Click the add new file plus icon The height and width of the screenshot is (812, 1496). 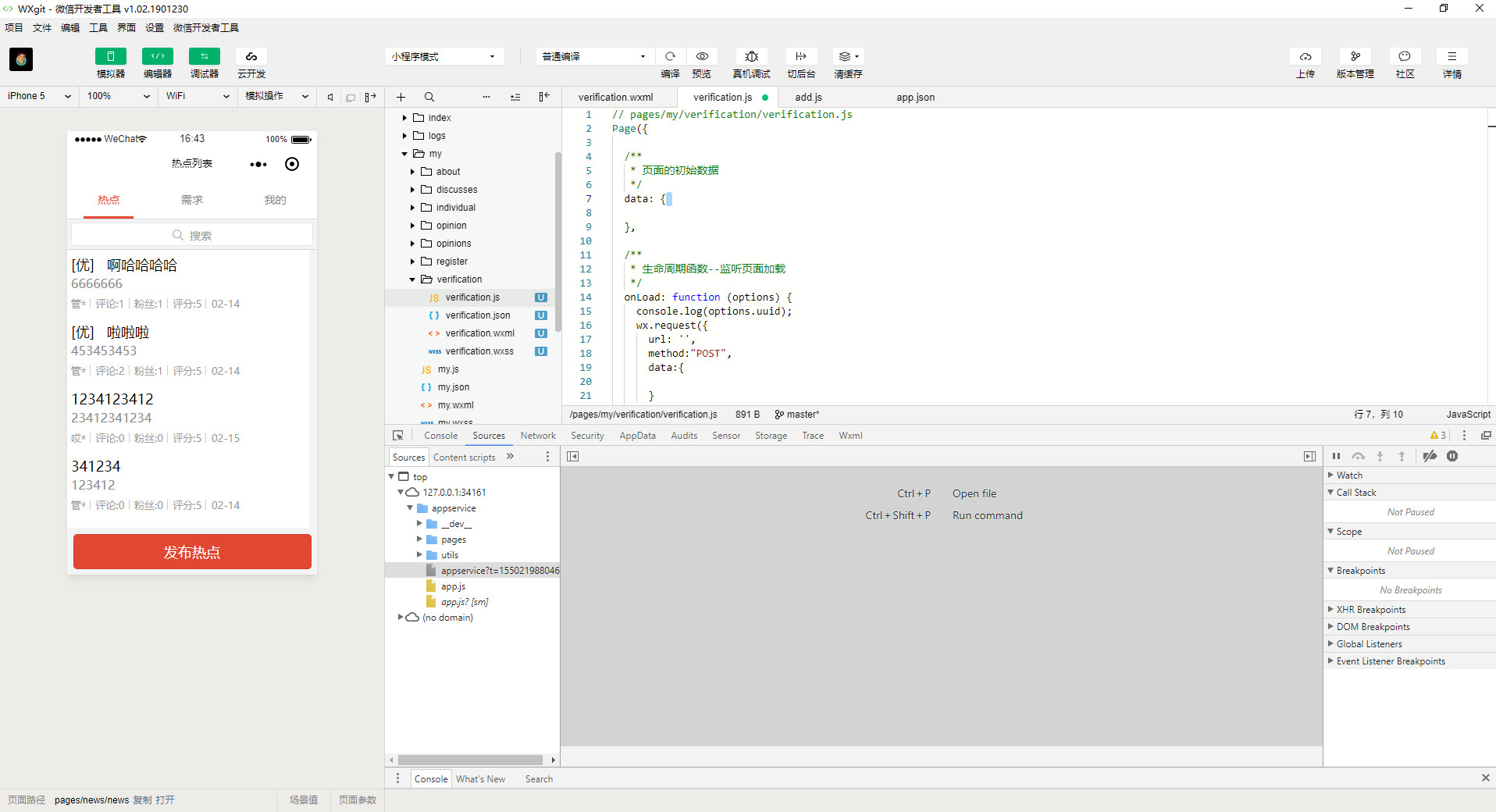coord(401,97)
